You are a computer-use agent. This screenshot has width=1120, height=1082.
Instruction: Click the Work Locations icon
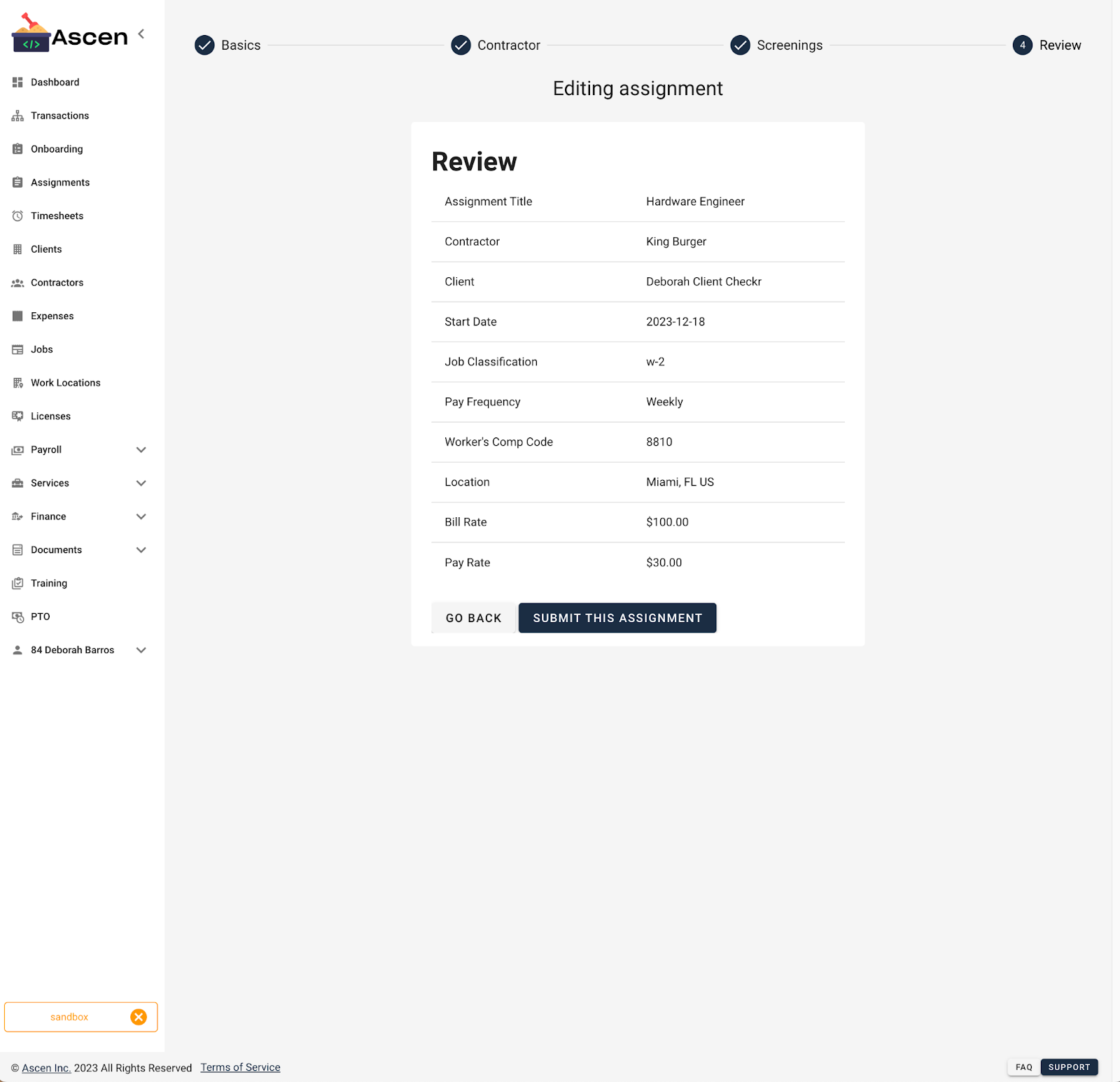[17, 383]
